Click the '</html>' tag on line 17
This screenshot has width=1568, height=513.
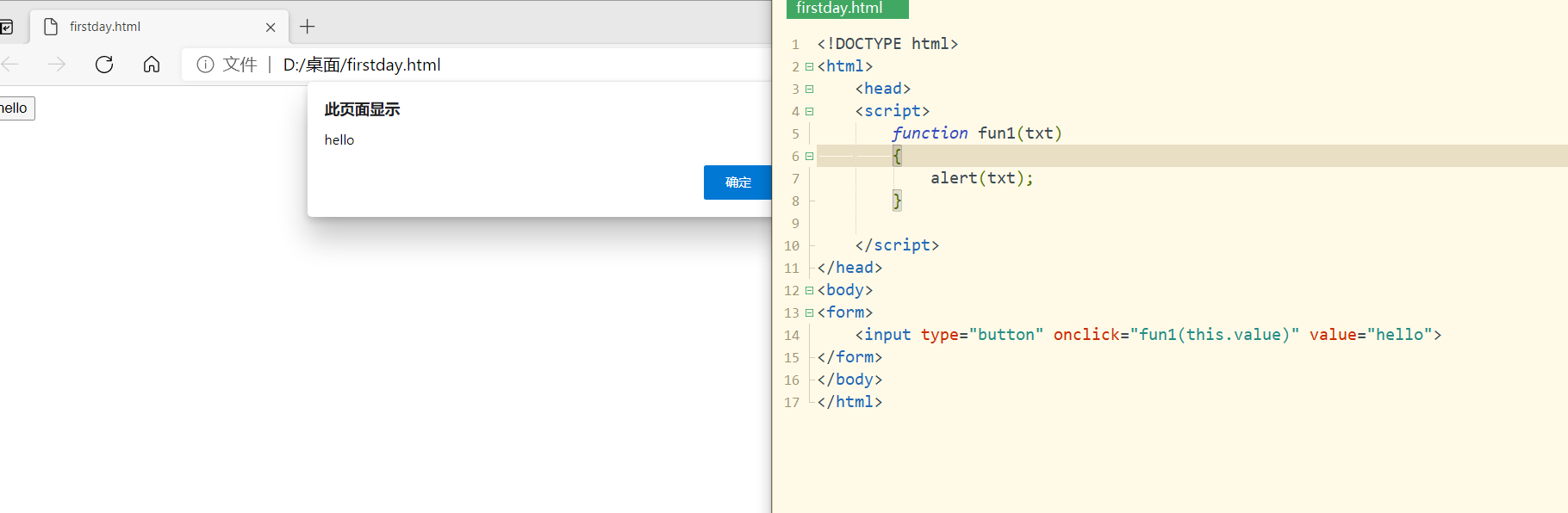(x=849, y=402)
